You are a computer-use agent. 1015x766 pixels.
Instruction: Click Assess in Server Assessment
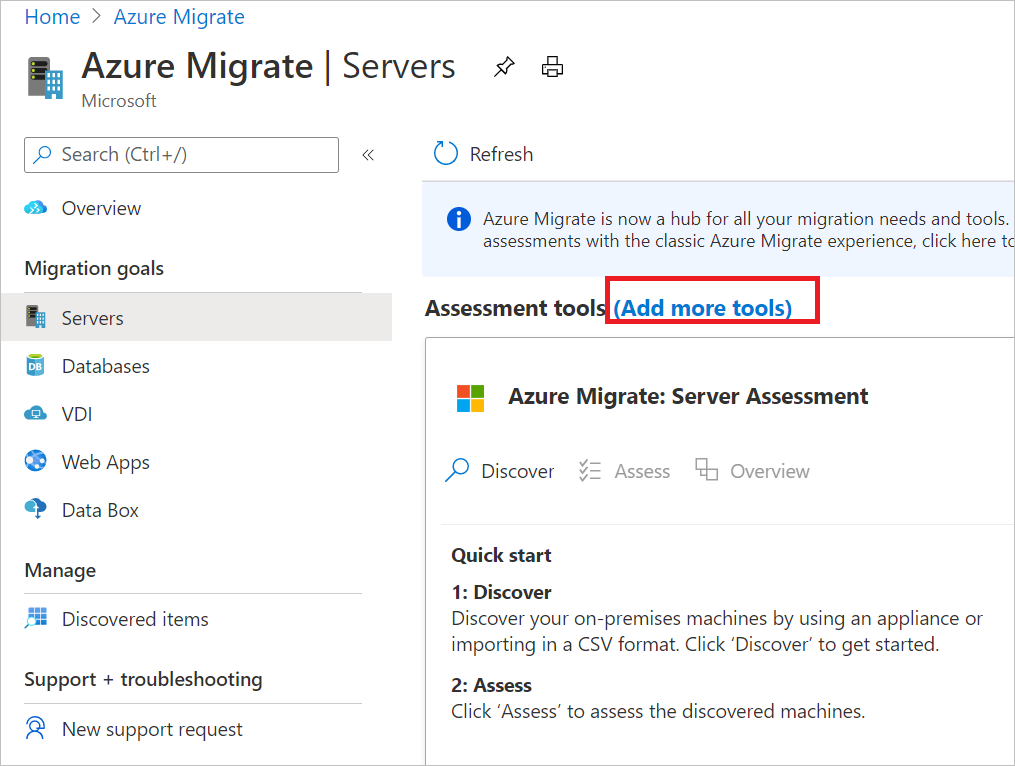tap(625, 471)
